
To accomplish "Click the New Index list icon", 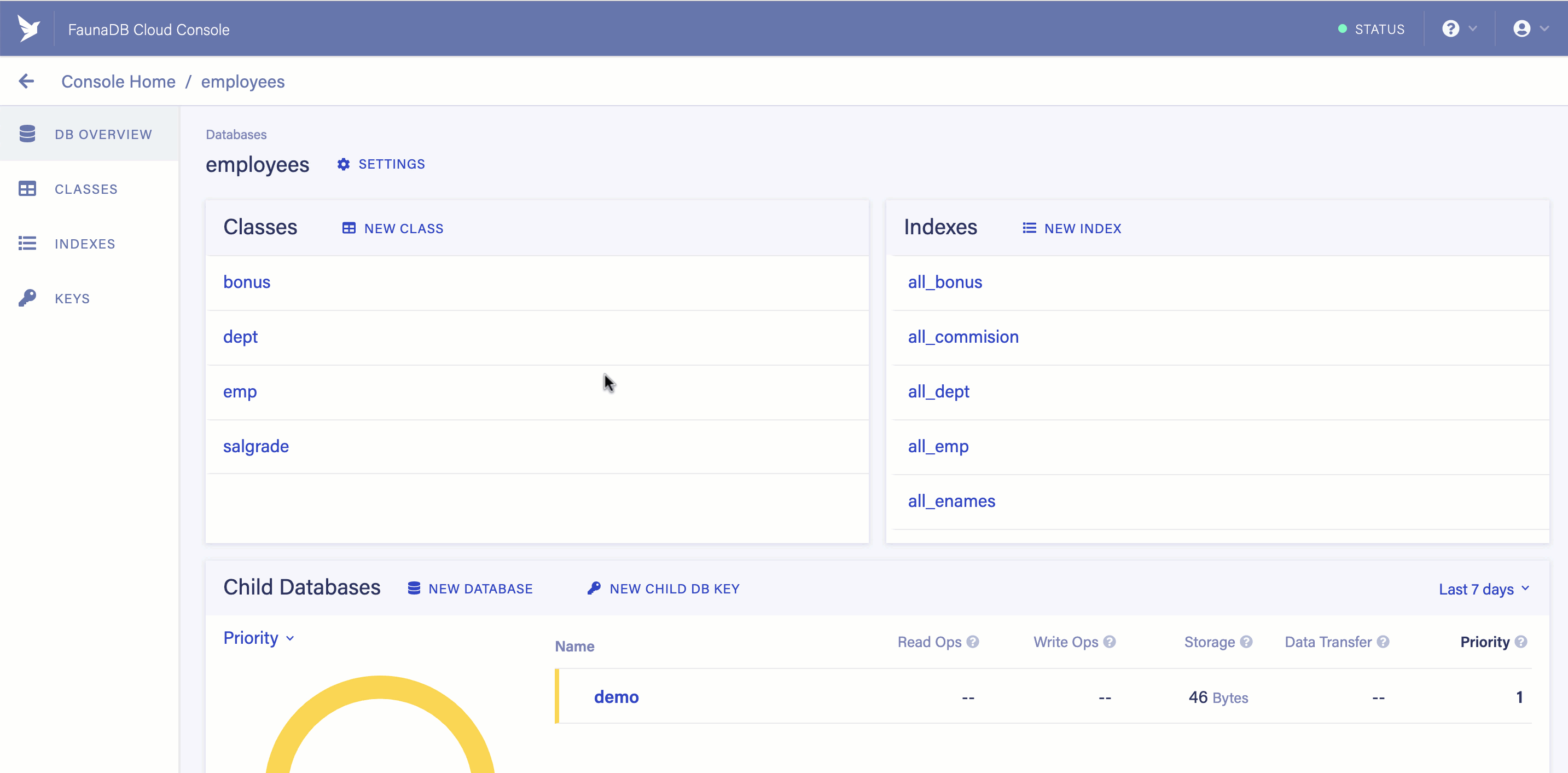I will (1029, 228).
